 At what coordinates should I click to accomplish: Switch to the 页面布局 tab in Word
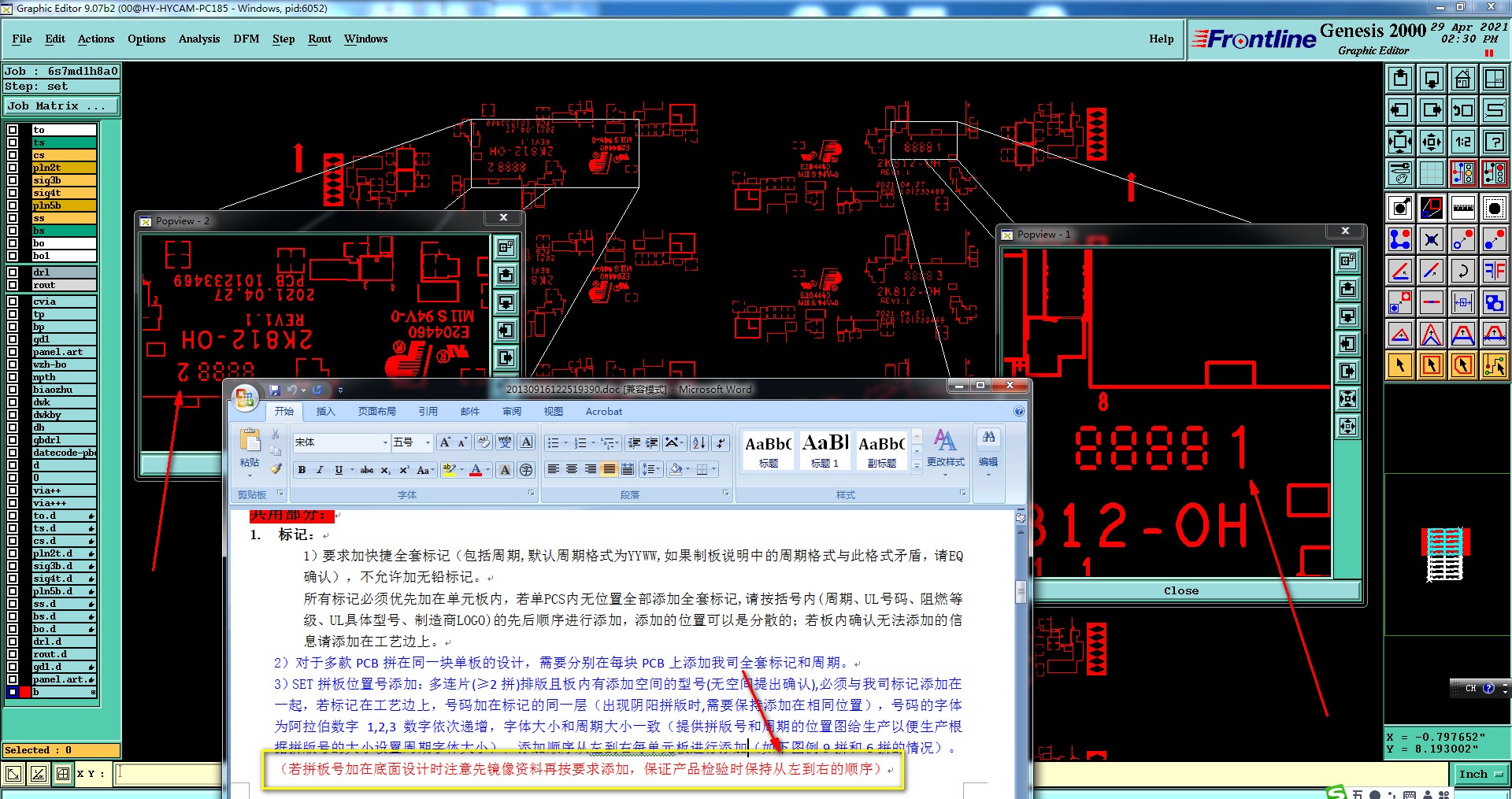(377, 412)
